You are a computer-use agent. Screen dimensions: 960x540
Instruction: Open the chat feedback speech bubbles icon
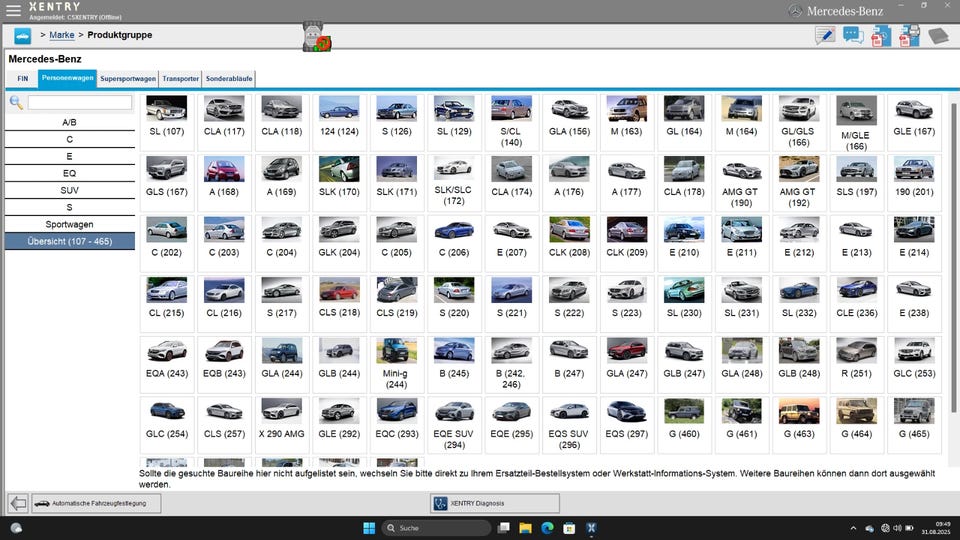853,35
